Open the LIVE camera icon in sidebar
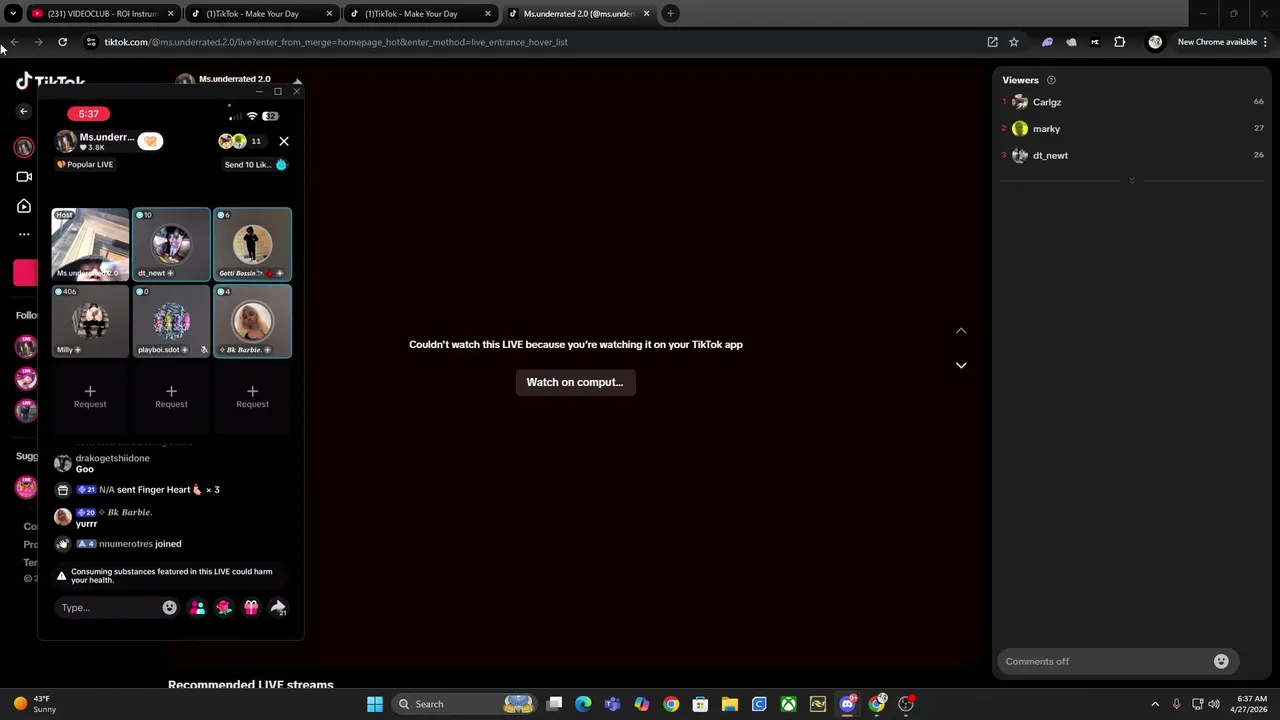This screenshot has height=720, width=1280. pyautogui.click(x=24, y=177)
